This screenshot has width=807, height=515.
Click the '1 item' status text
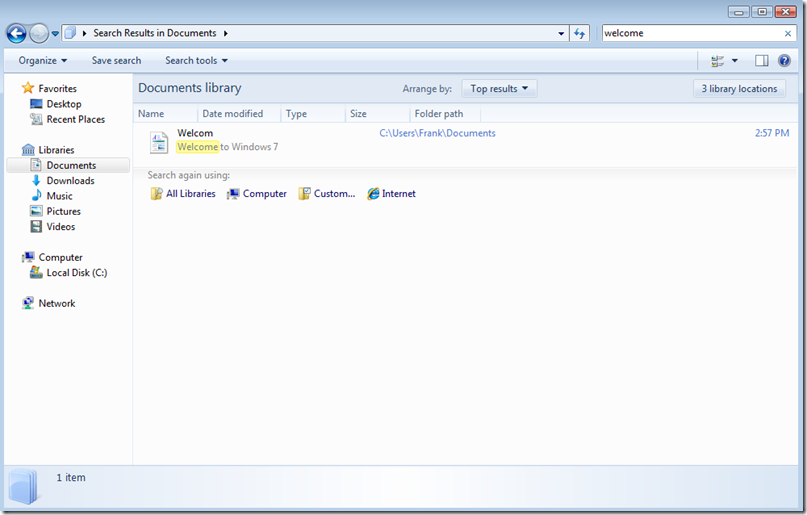(x=71, y=478)
